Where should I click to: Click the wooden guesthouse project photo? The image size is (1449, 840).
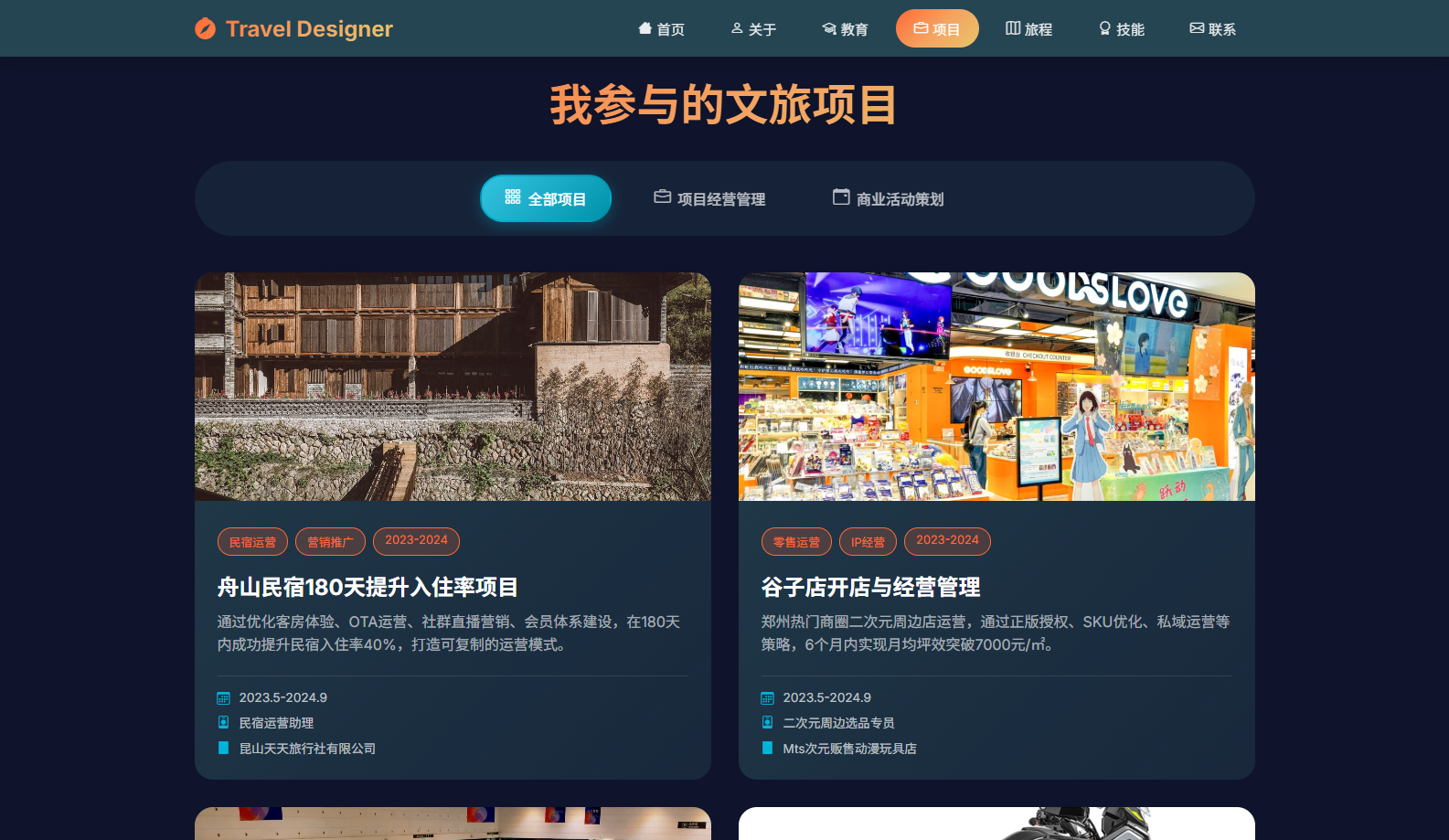pos(453,387)
